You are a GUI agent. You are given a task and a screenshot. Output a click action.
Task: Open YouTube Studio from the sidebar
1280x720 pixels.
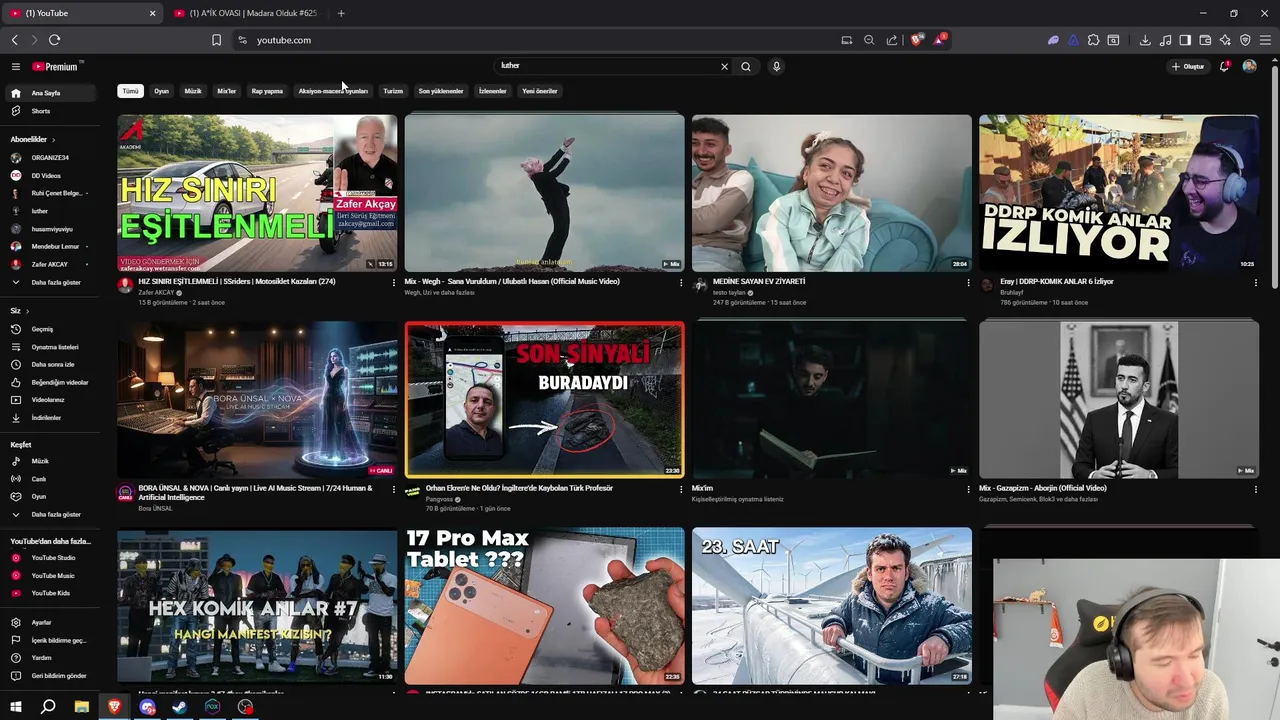(53, 558)
